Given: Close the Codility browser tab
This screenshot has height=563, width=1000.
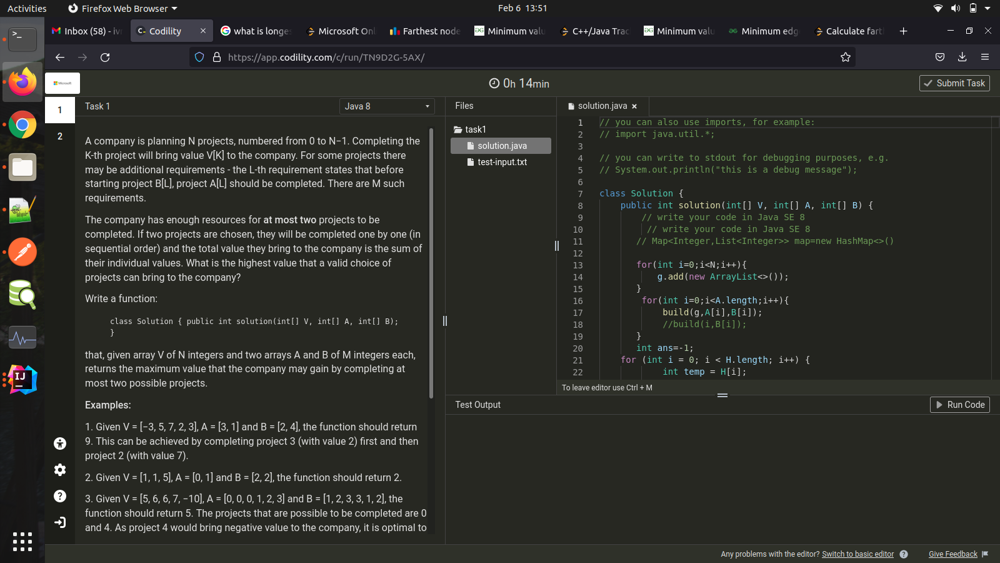Looking at the screenshot, I should (x=203, y=31).
